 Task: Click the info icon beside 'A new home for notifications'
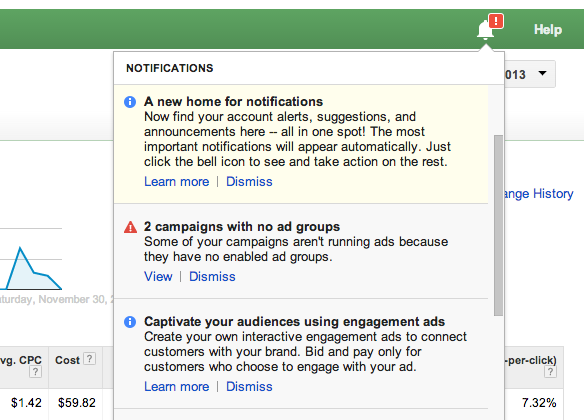130,102
